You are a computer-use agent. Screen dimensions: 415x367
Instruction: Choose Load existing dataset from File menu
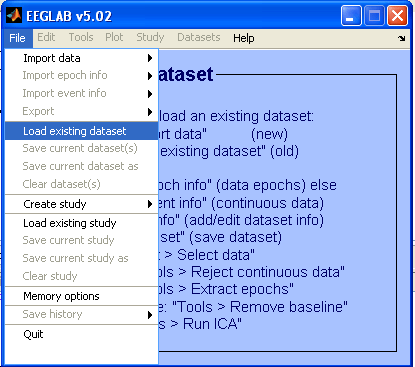tap(82, 131)
